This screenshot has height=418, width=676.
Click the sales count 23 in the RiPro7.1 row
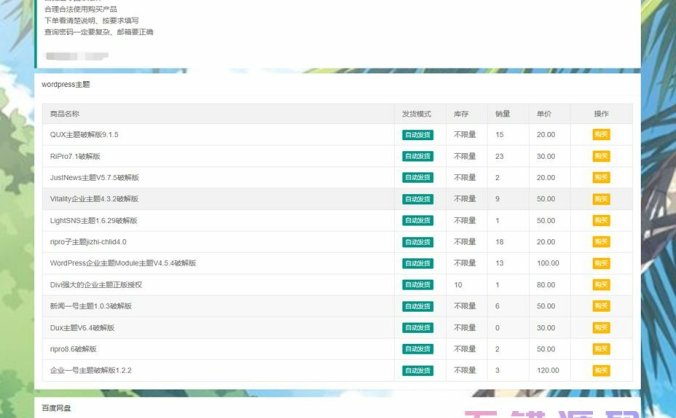tap(499, 156)
